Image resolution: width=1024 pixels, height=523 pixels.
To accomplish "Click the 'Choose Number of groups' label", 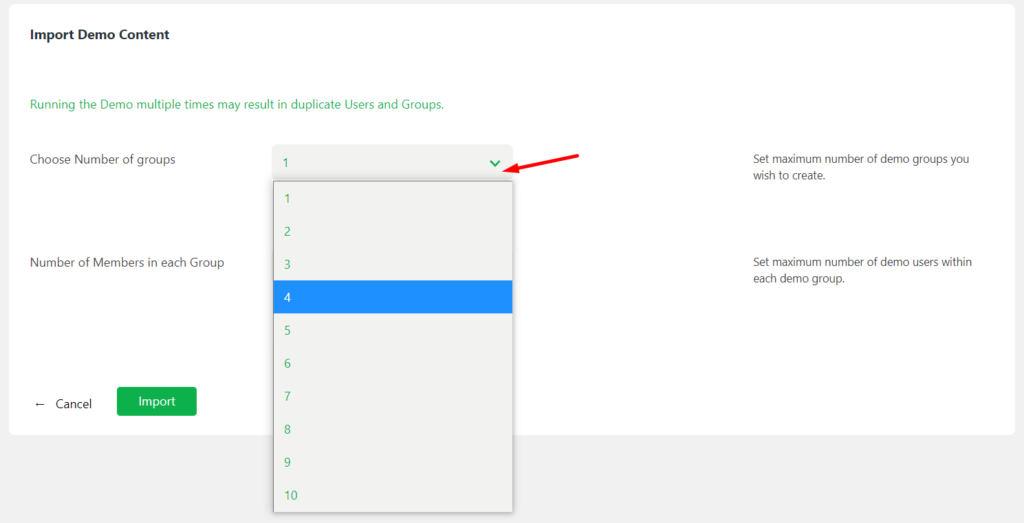I will pos(102,159).
